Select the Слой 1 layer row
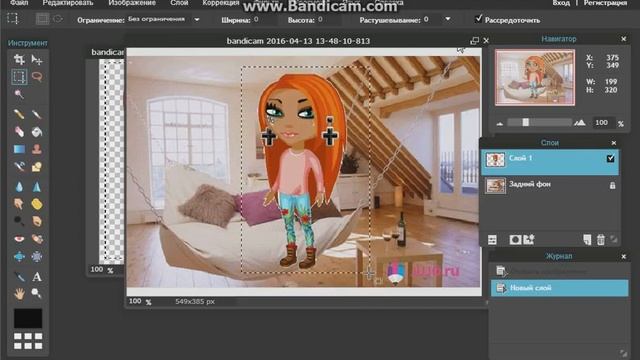 (x=549, y=162)
